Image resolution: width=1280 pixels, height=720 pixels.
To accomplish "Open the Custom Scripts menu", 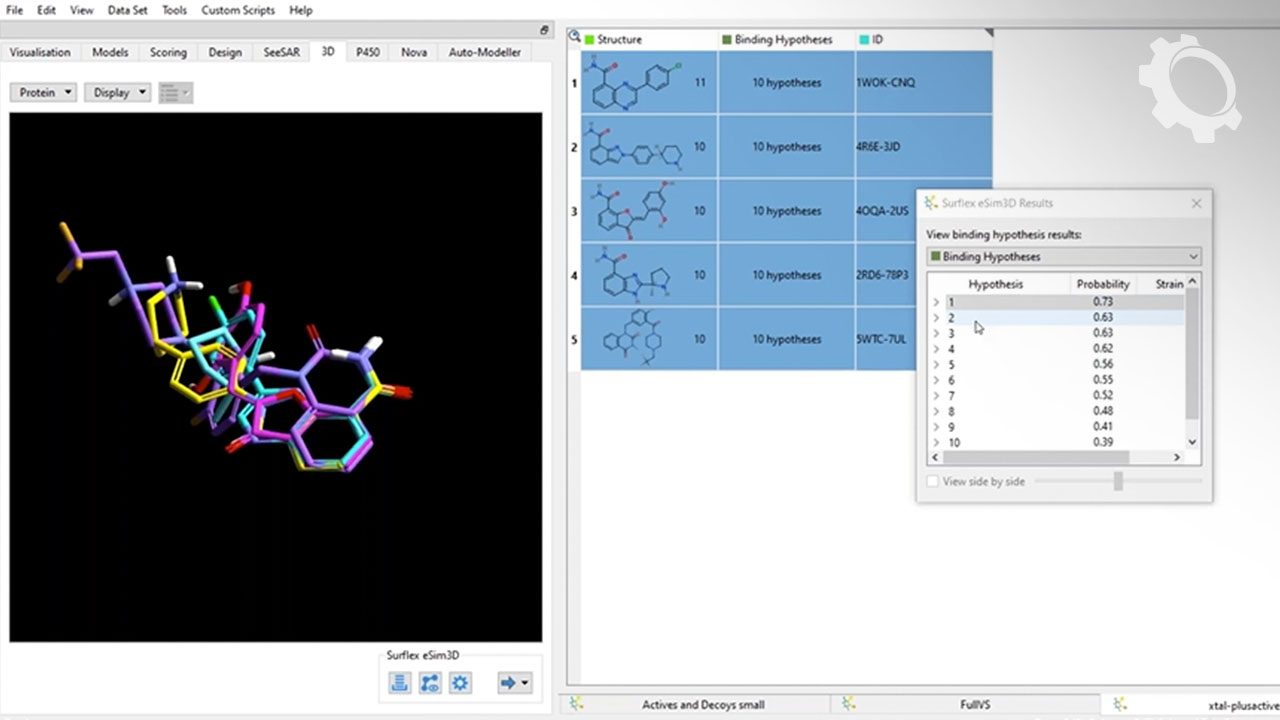I will (237, 10).
